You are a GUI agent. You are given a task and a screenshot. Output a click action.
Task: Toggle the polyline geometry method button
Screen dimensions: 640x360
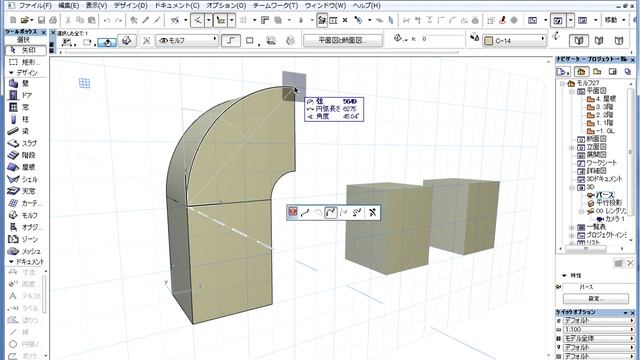(231, 41)
